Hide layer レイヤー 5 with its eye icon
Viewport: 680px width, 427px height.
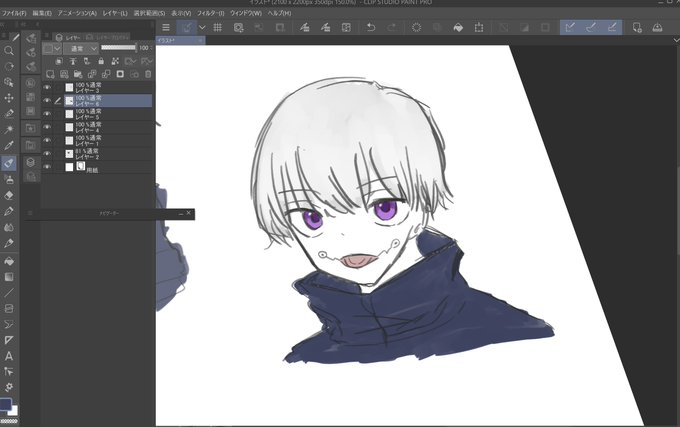[47, 114]
